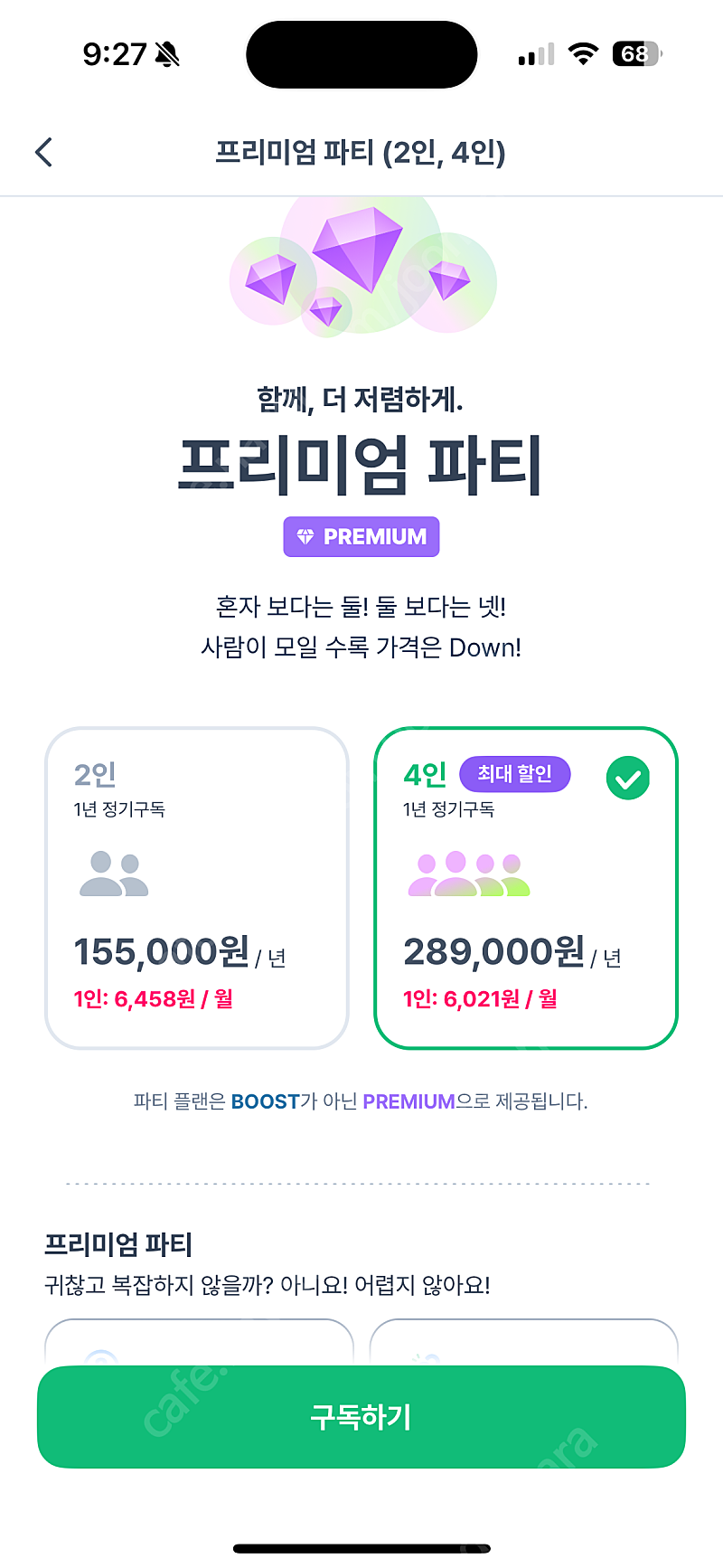
Task: Tap the 289,000원 yearly price
Action: (493, 951)
